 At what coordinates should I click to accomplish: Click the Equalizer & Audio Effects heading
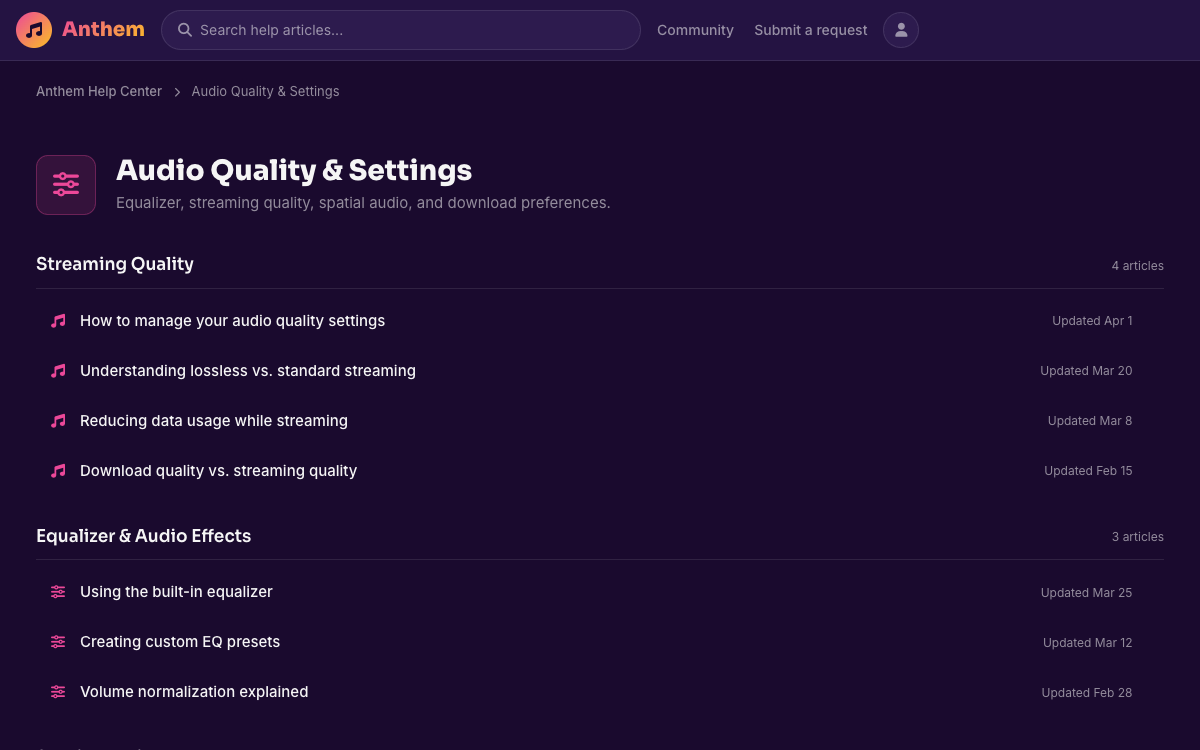pyautogui.click(x=144, y=536)
